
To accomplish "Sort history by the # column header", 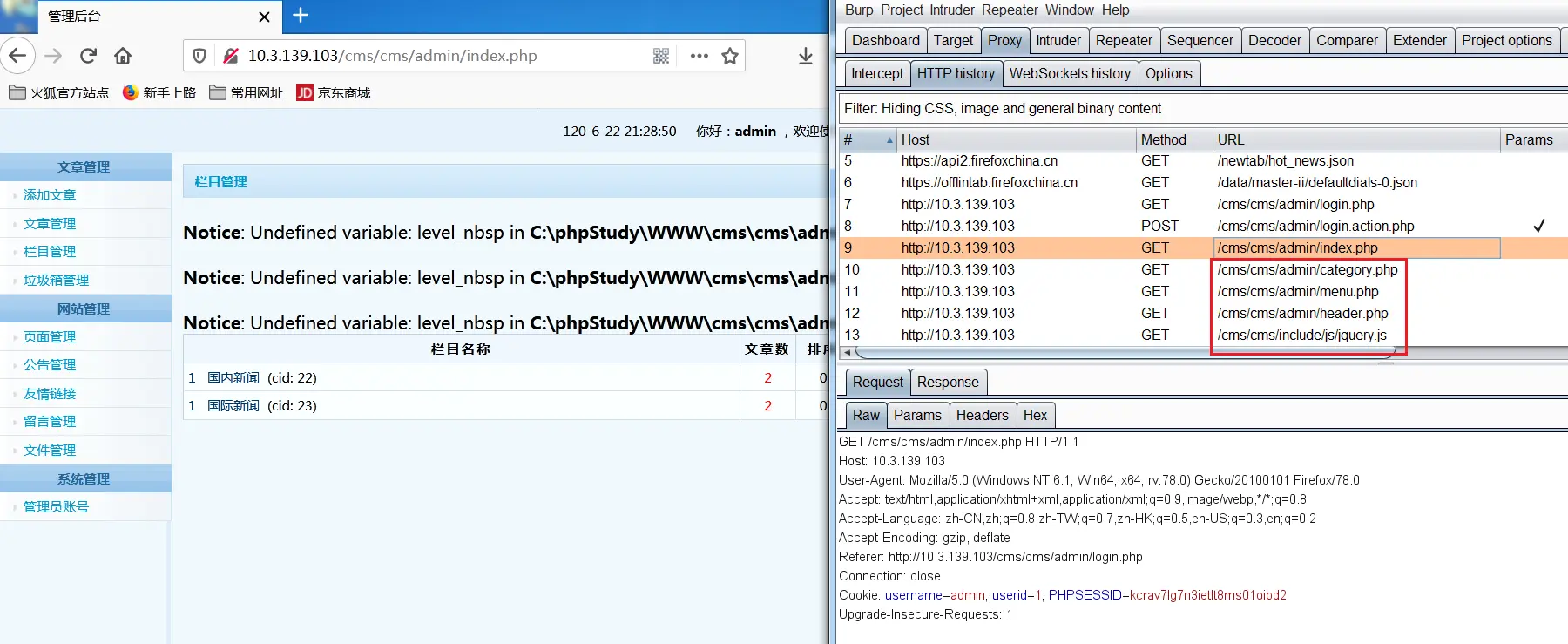I will tap(868, 139).
